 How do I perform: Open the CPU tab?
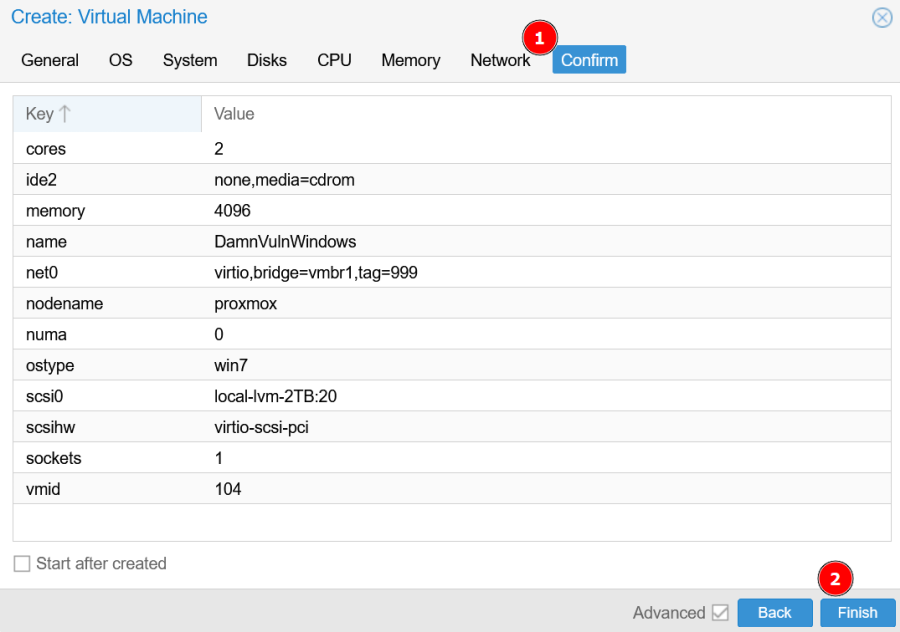tap(334, 60)
